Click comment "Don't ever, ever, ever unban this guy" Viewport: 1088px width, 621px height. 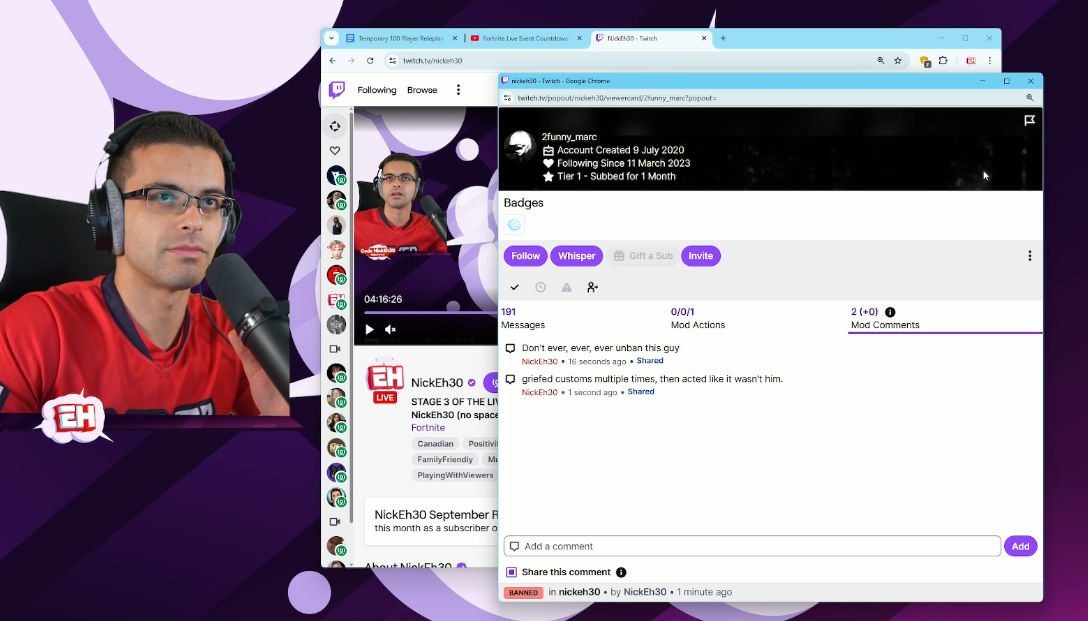600,348
